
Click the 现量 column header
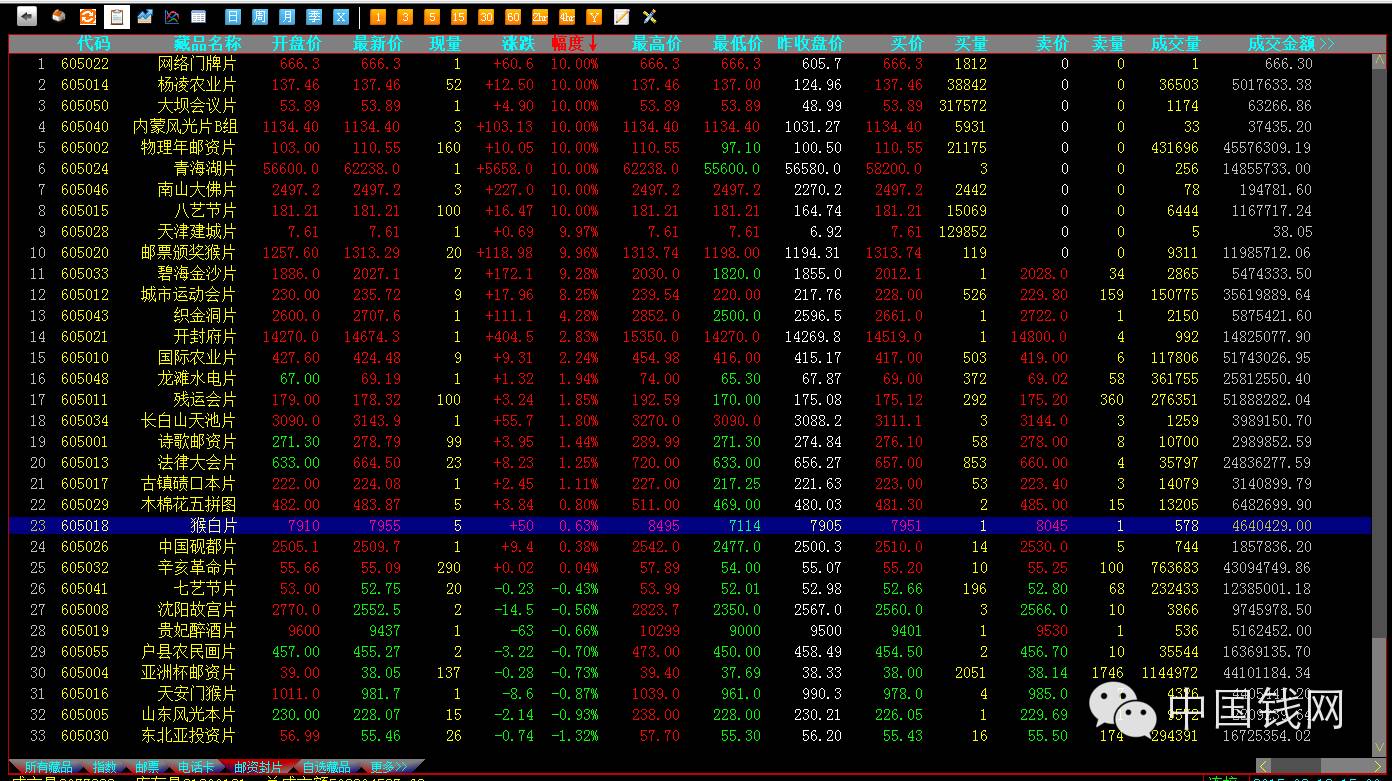446,44
